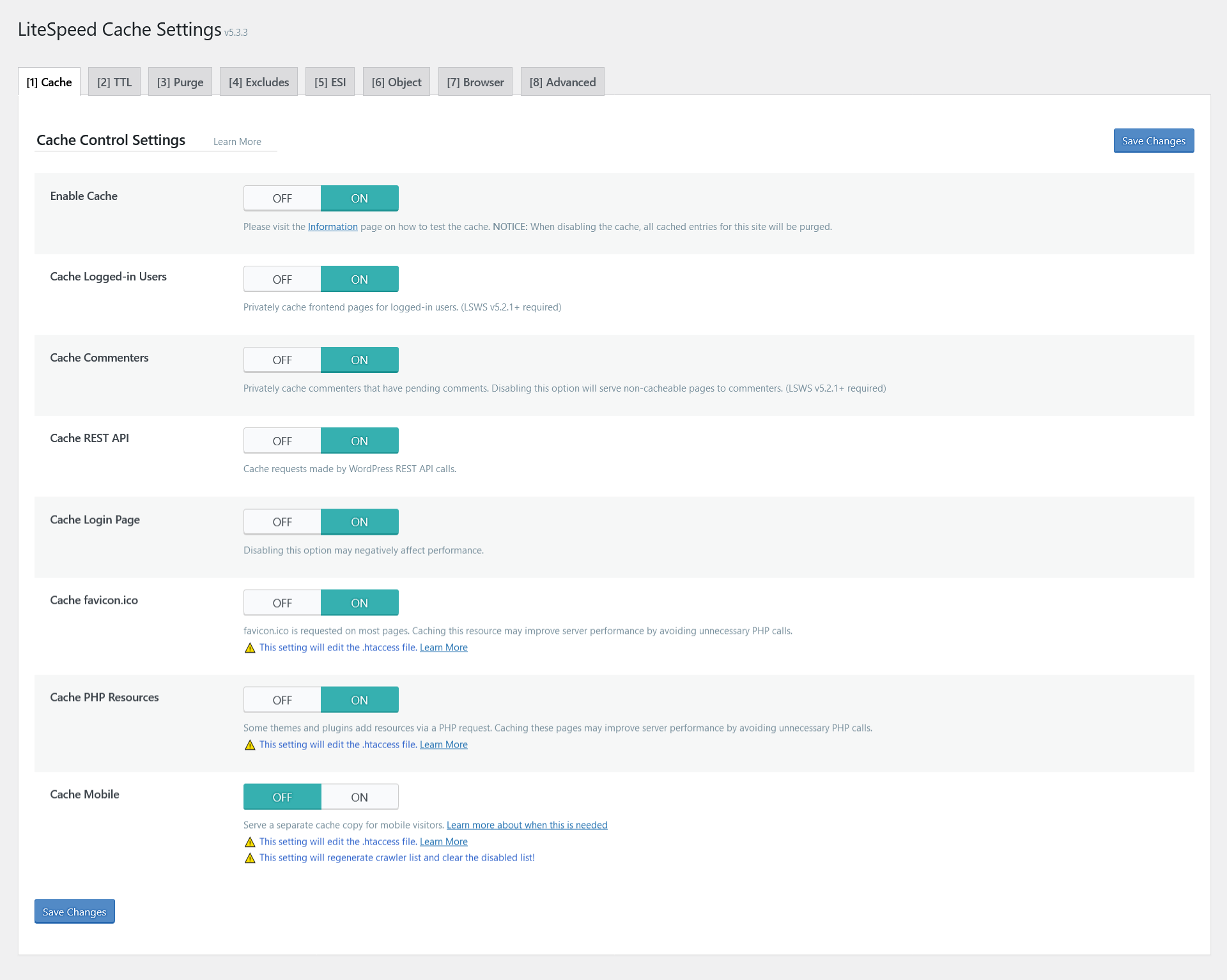Set Enable Cache to ON

click(360, 198)
